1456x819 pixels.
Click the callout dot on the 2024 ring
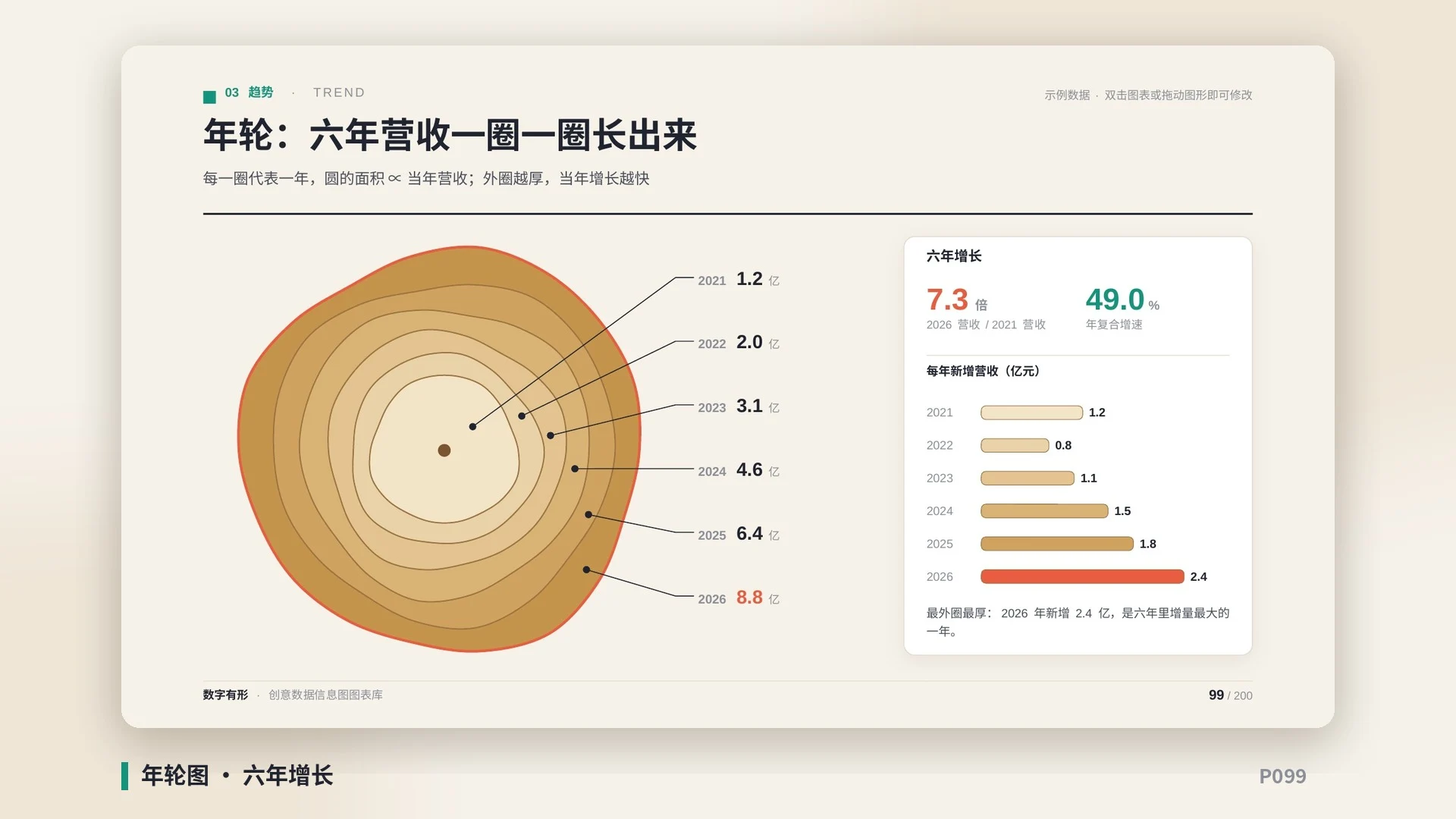pyautogui.click(x=575, y=469)
